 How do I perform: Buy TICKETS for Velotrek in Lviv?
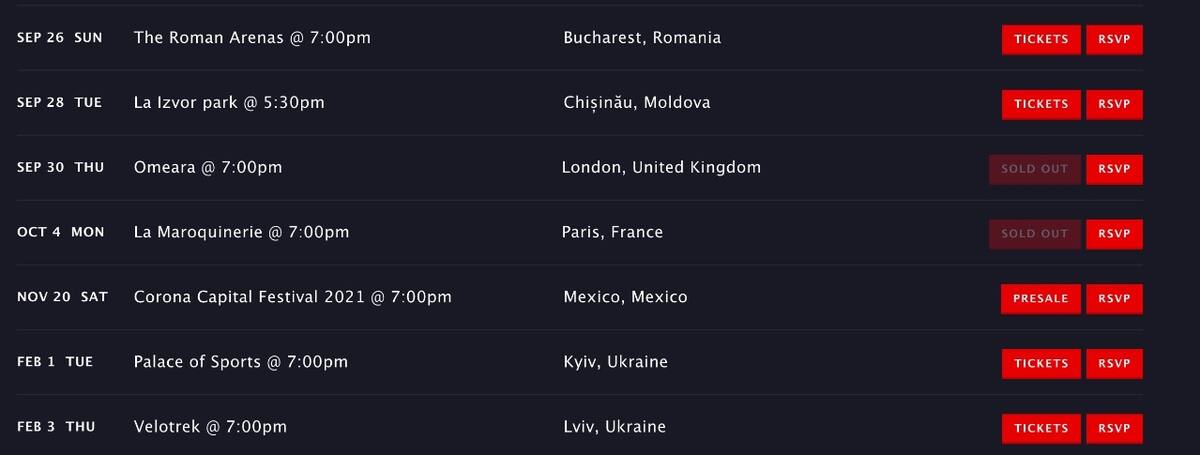point(1041,428)
